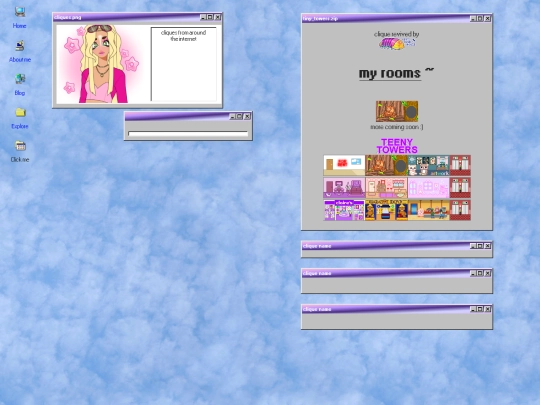Select the pink kitchen tower room

386,188
